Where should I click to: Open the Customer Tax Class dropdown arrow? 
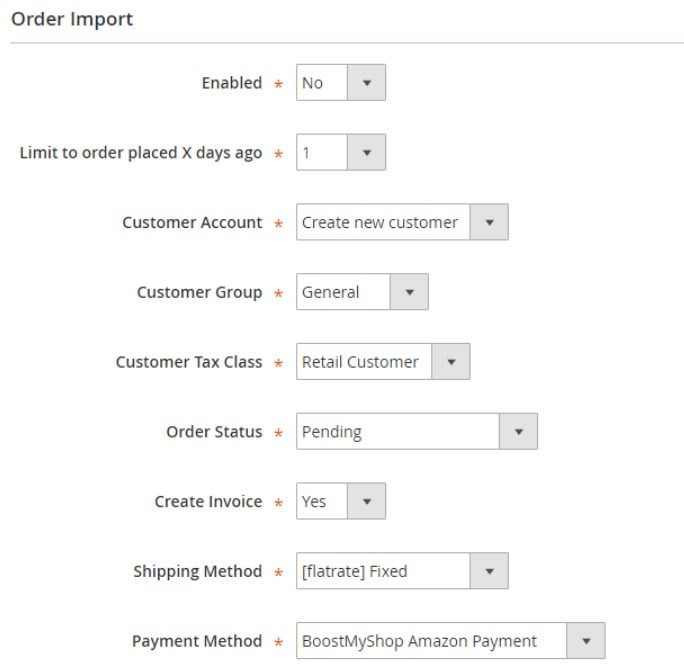[x=451, y=362]
